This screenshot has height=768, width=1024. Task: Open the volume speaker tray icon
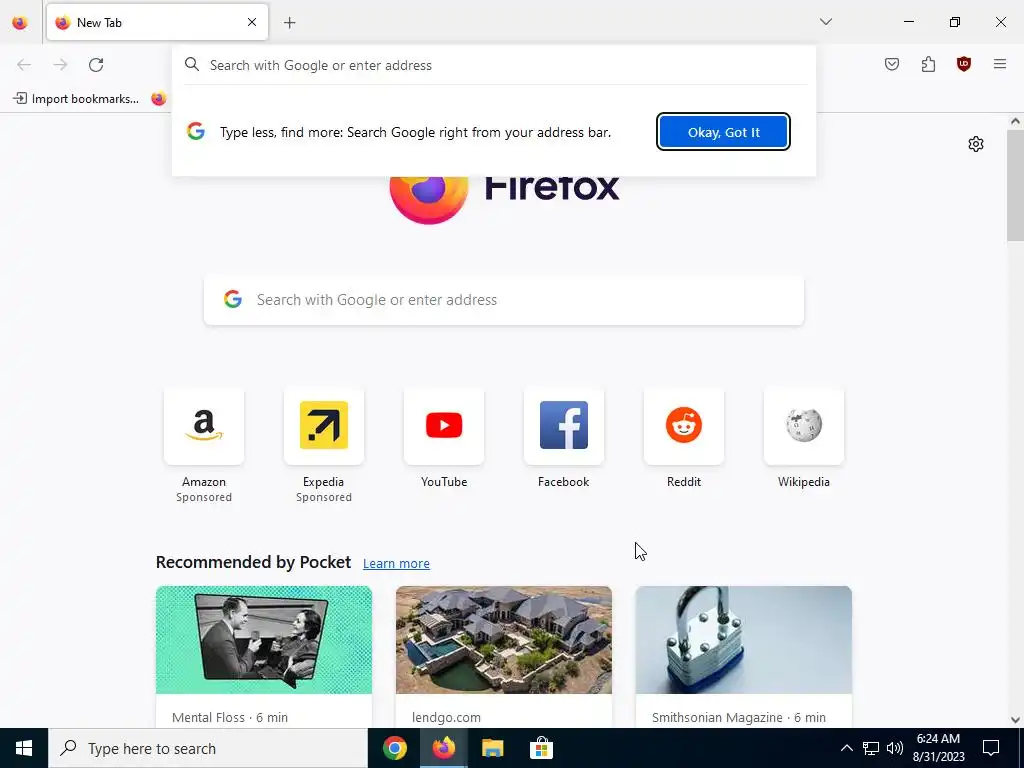click(x=895, y=748)
